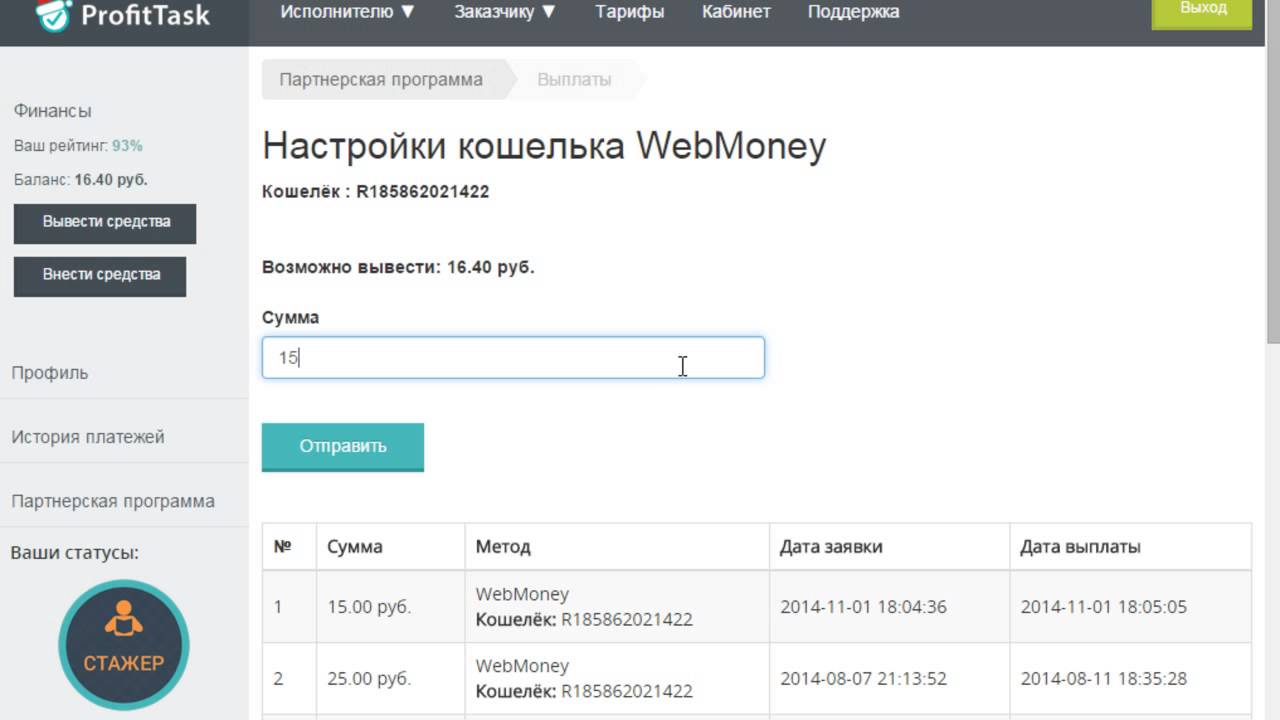
Task: Click the wallet number under the heading
Action: click(x=423, y=192)
